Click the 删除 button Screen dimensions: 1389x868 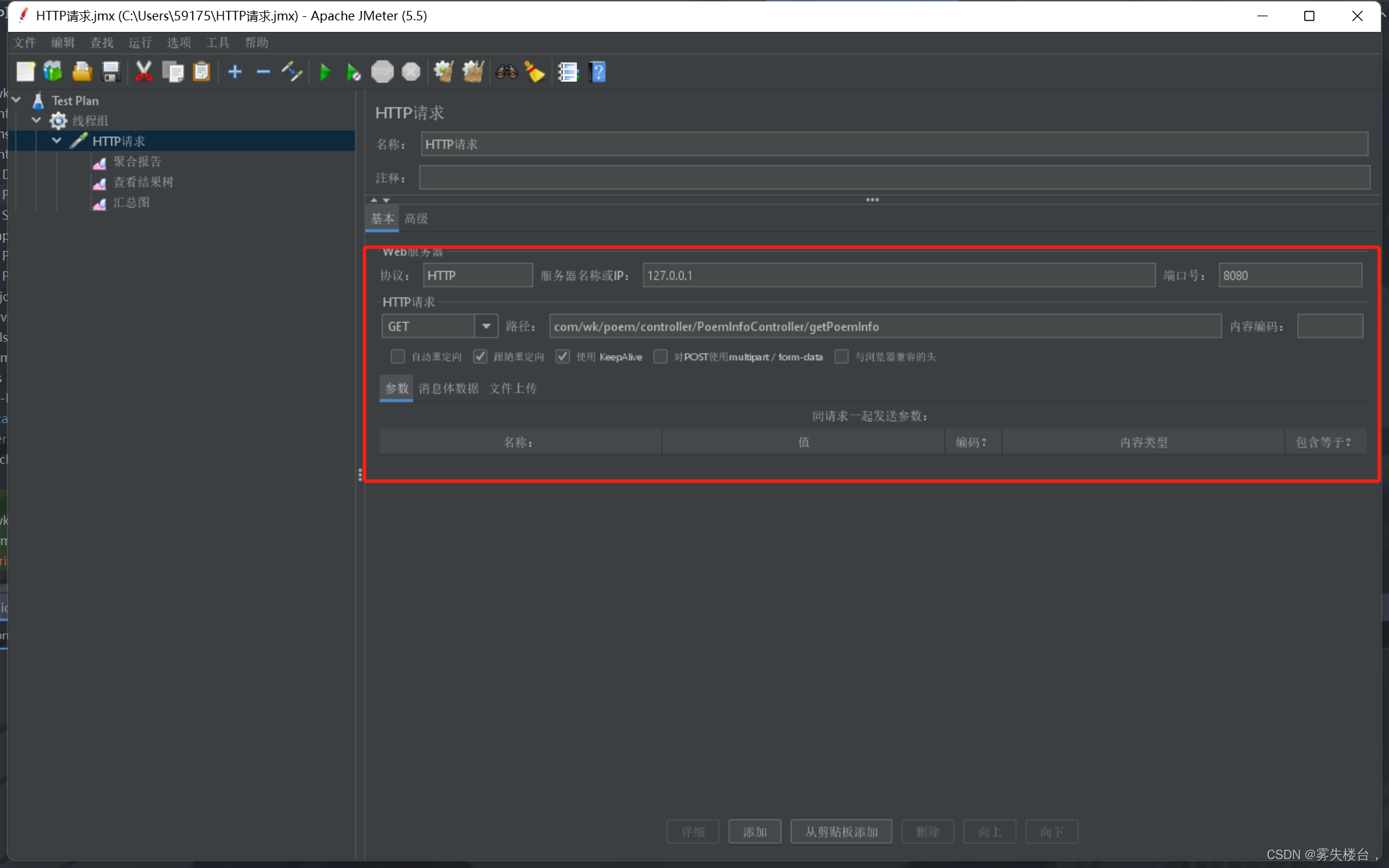tap(928, 831)
